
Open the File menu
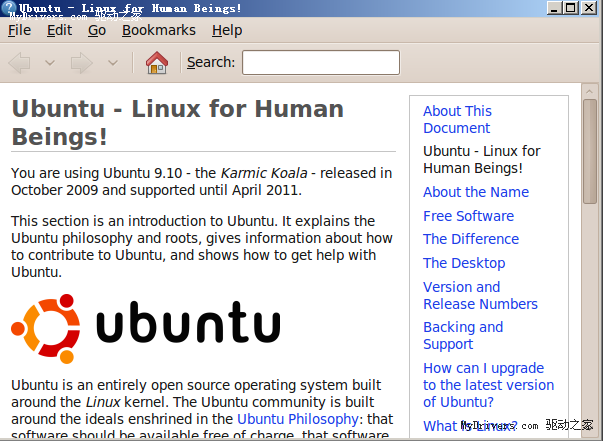click(19, 30)
